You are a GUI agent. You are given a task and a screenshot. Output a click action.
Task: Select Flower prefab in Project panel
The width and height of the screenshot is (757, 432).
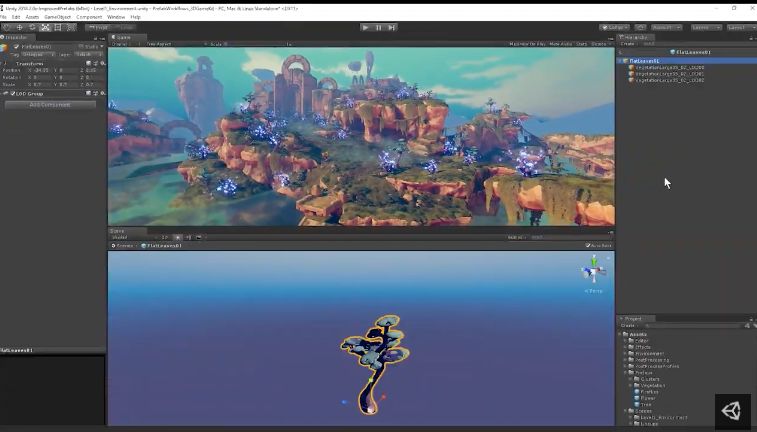tap(645, 398)
